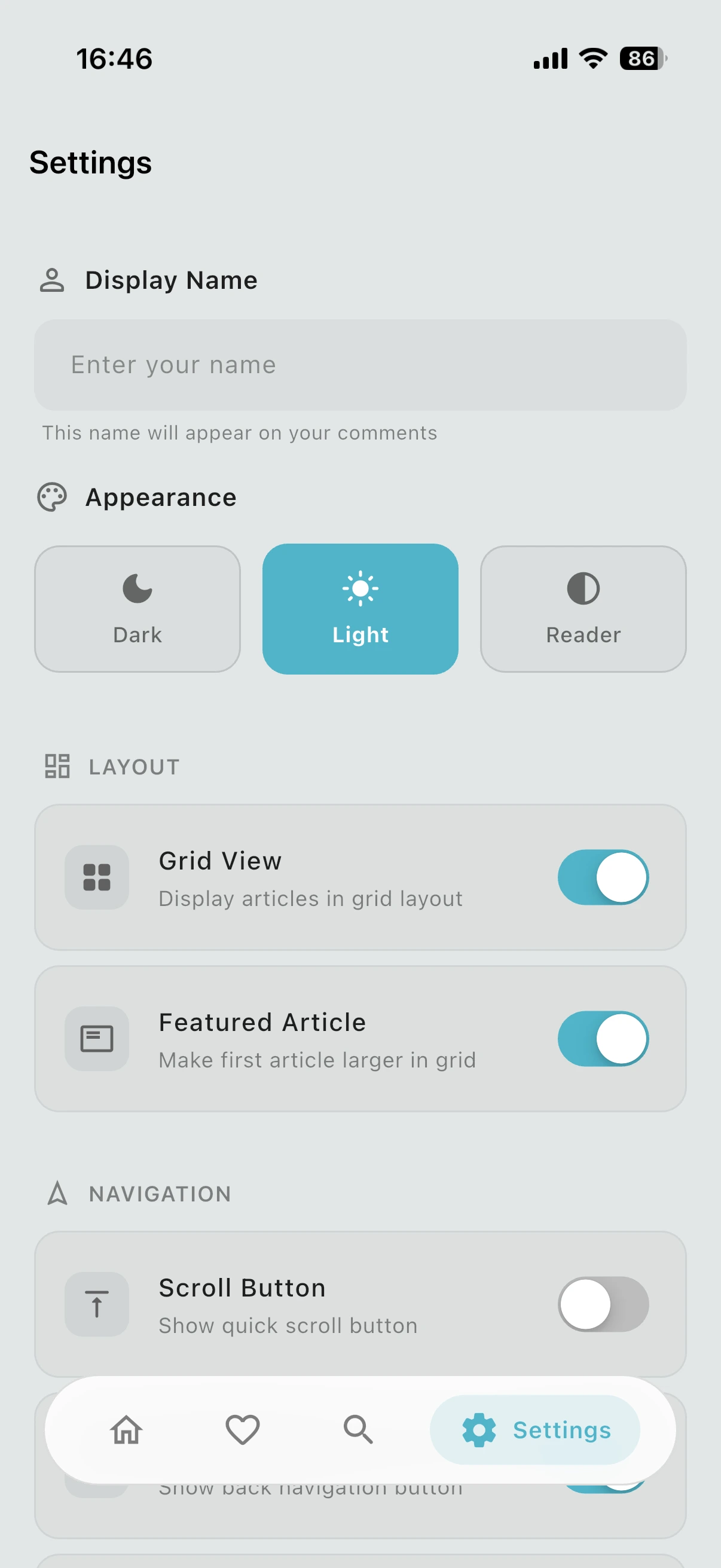Open search using the magnifier icon
721x1568 pixels.
[x=358, y=1429]
